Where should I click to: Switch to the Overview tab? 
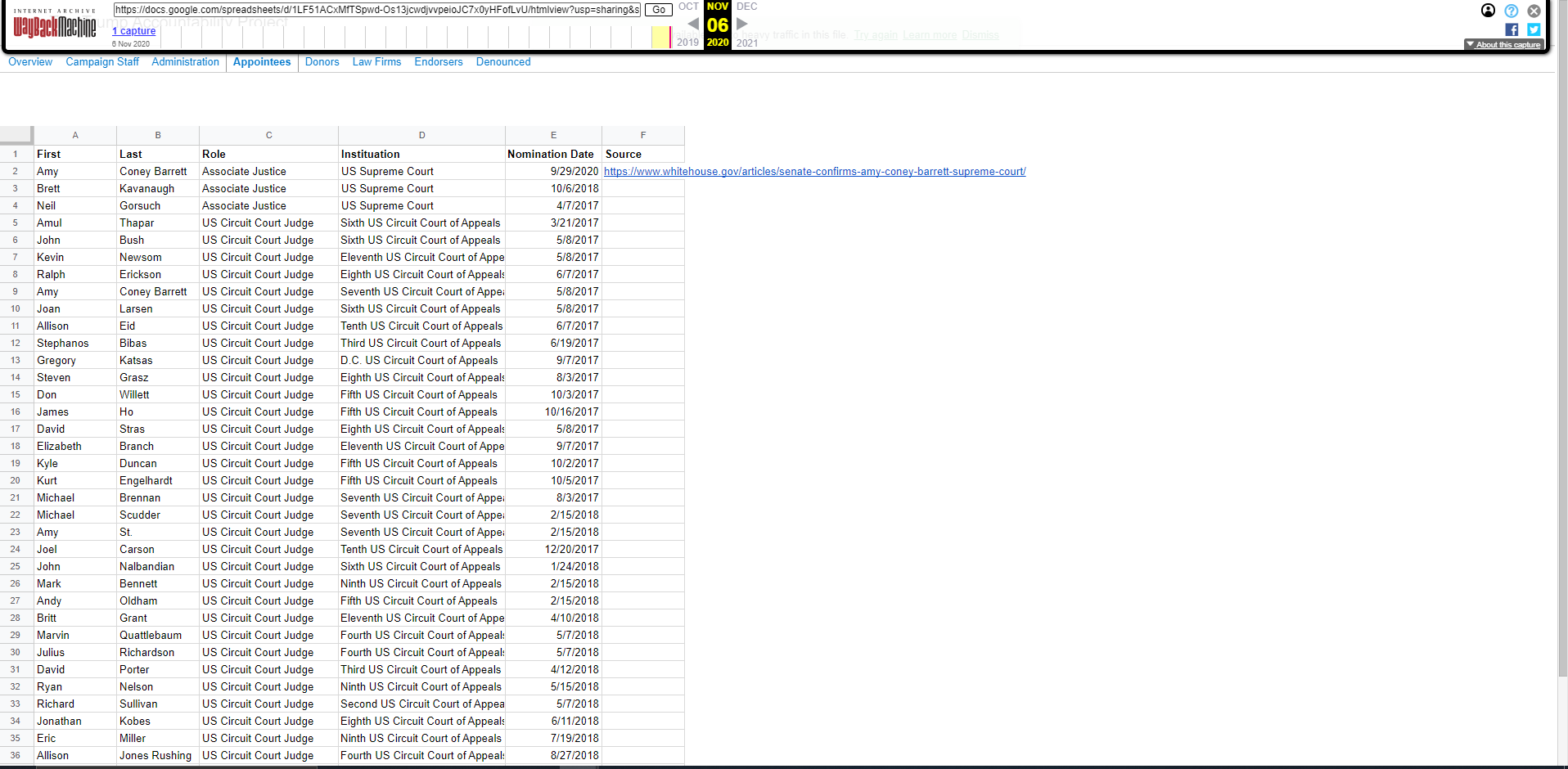[x=30, y=62]
